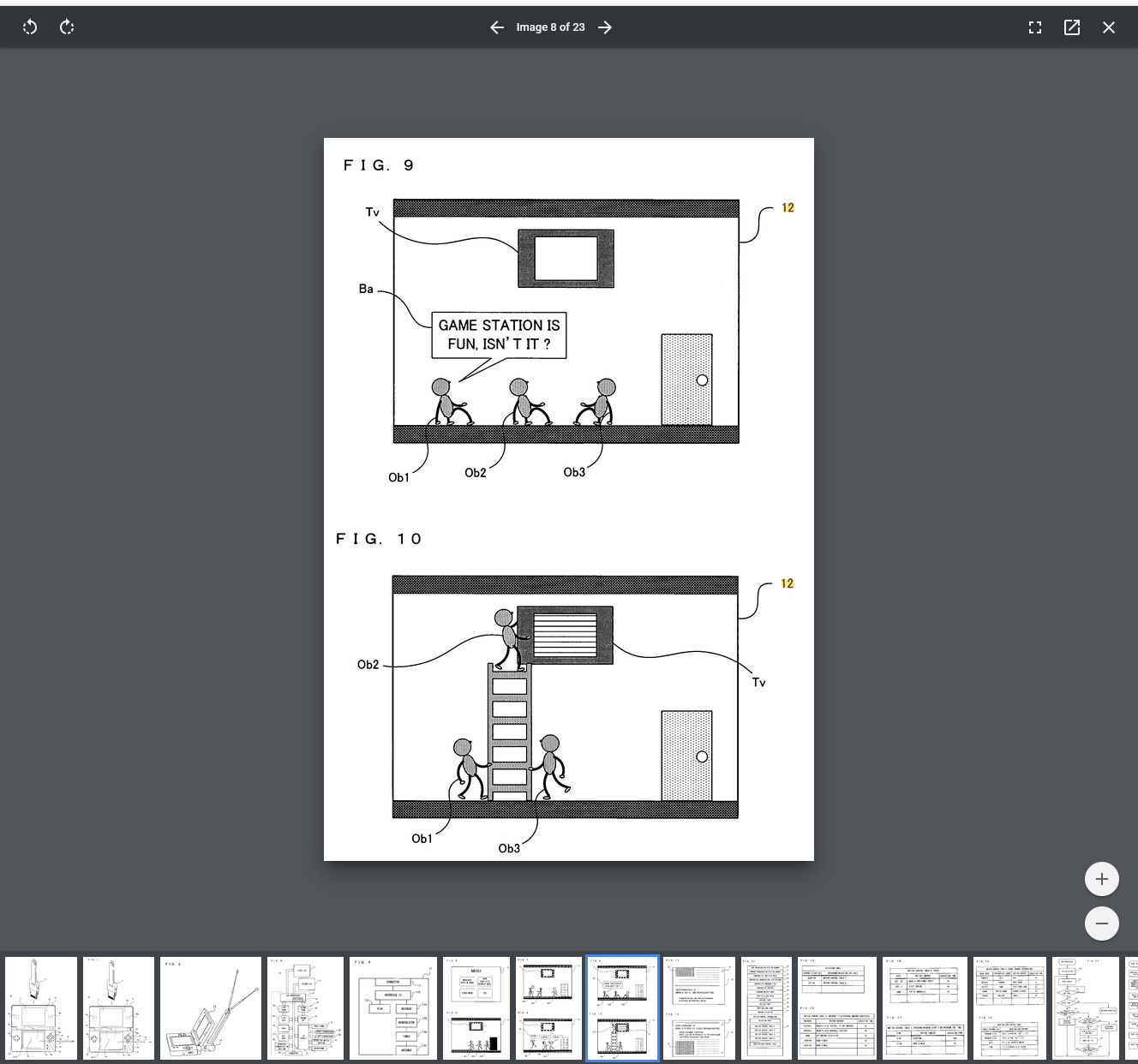Open the 'FIG. 3' block diagram thumbnail
Viewport: 1138px width, 1064px height.
click(305, 1008)
